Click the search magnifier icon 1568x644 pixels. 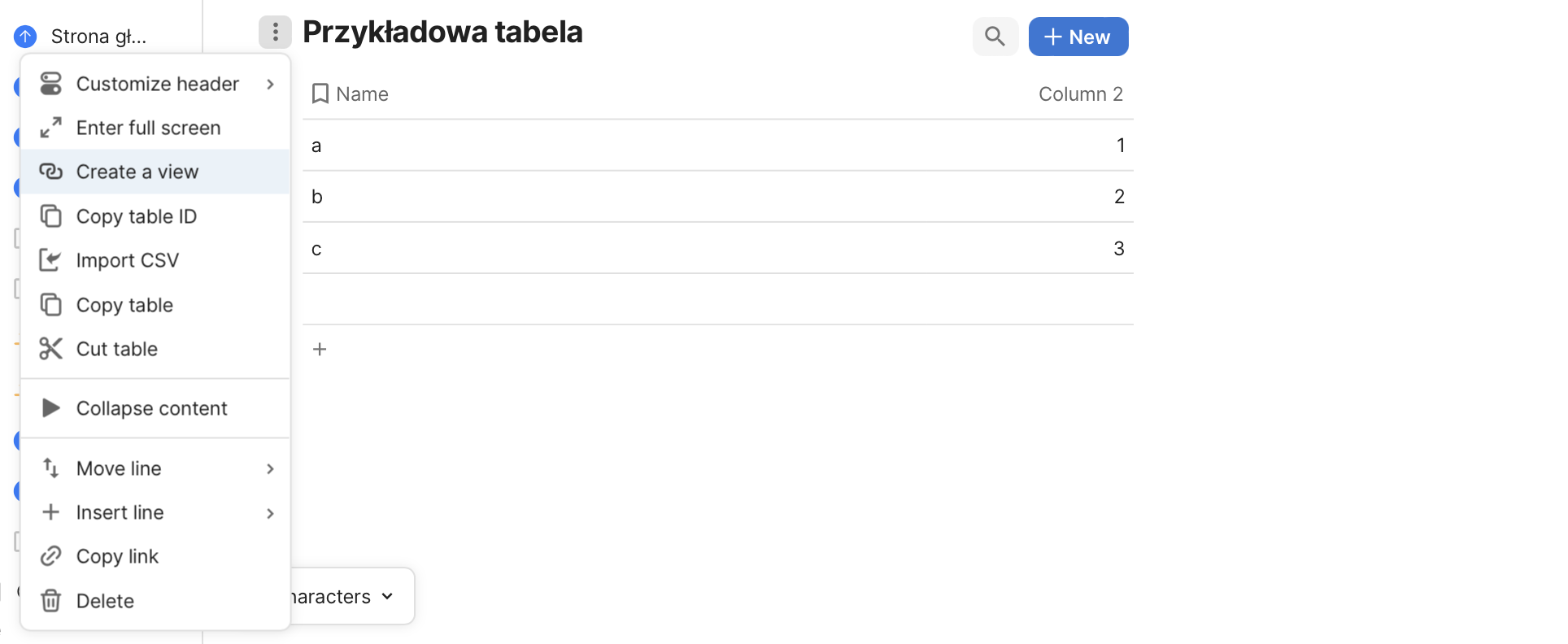tap(995, 37)
